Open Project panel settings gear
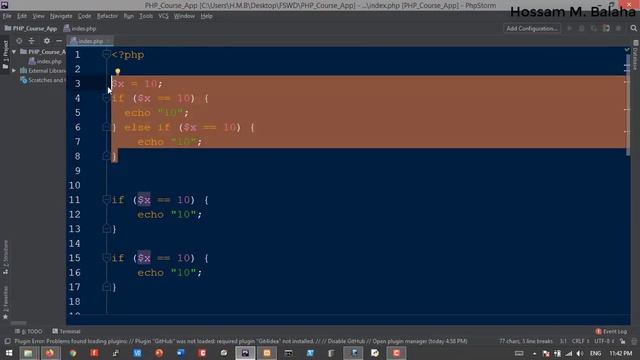640x360 pixels. click(x=47, y=41)
